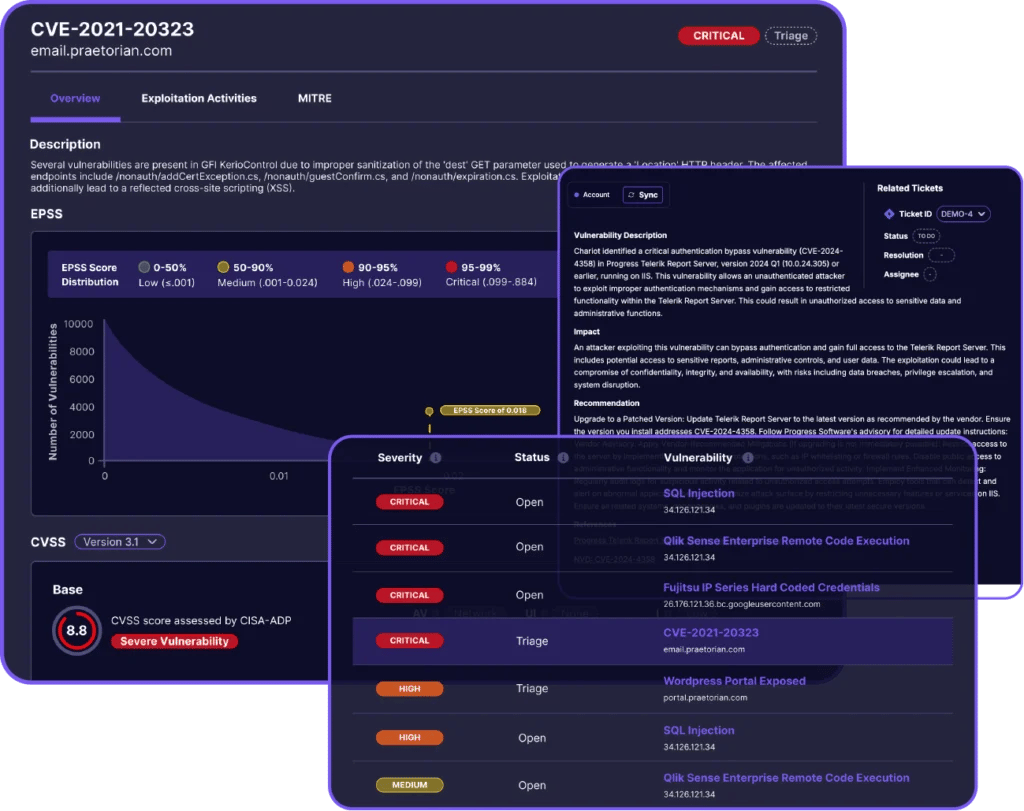Click the MEDIUM severity badge
1024x811 pixels.
pyautogui.click(x=409, y=786)
